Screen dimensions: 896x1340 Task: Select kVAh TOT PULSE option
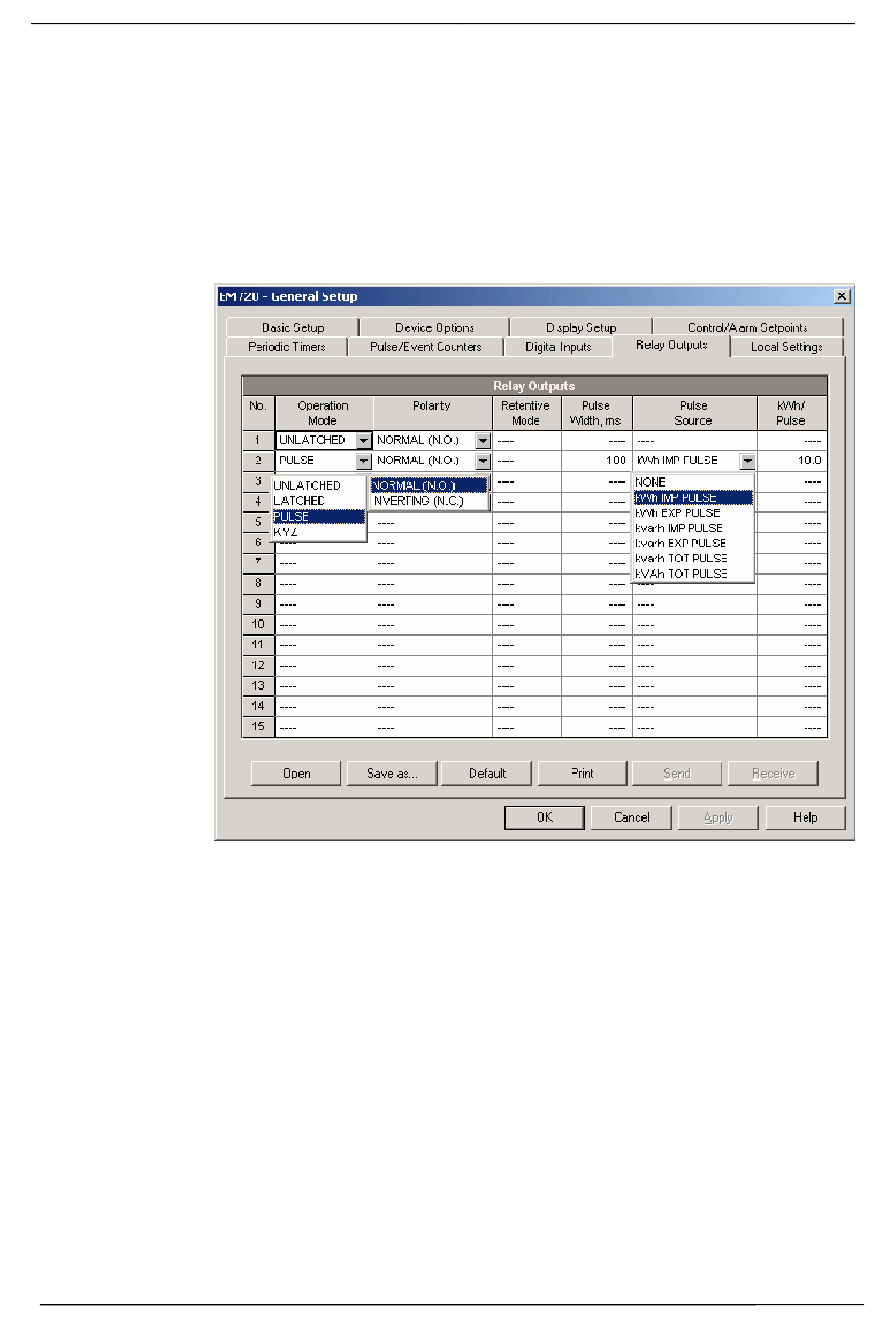pyautogui.click(x=692, y=573)
